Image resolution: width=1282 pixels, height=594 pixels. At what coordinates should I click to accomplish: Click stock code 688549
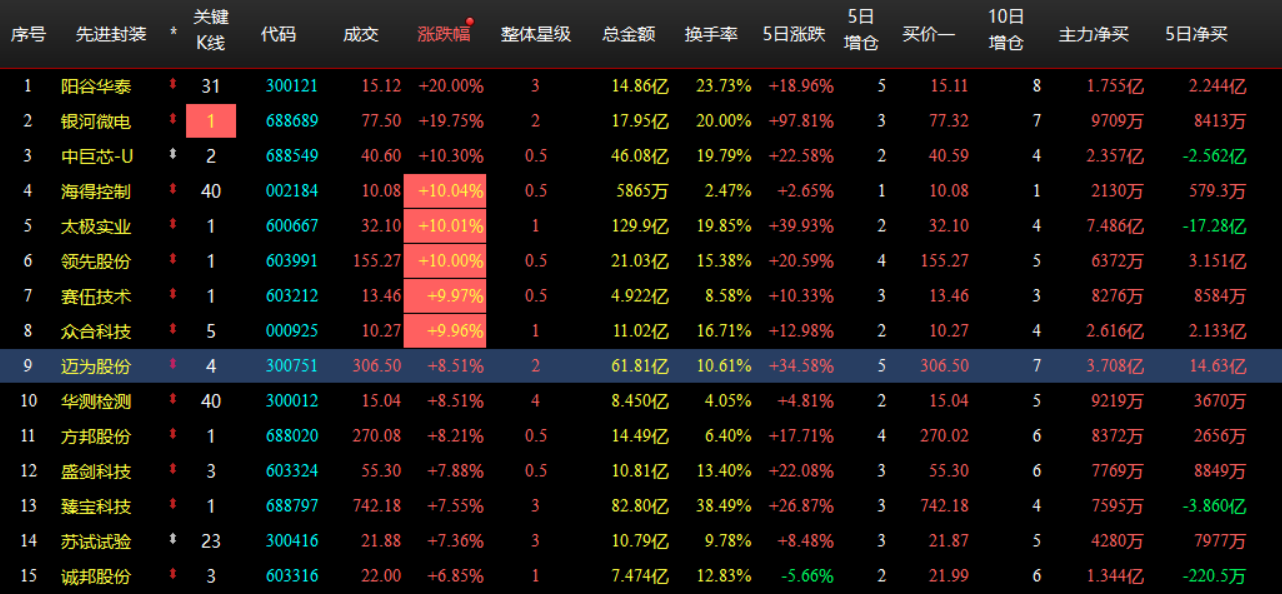292,156
